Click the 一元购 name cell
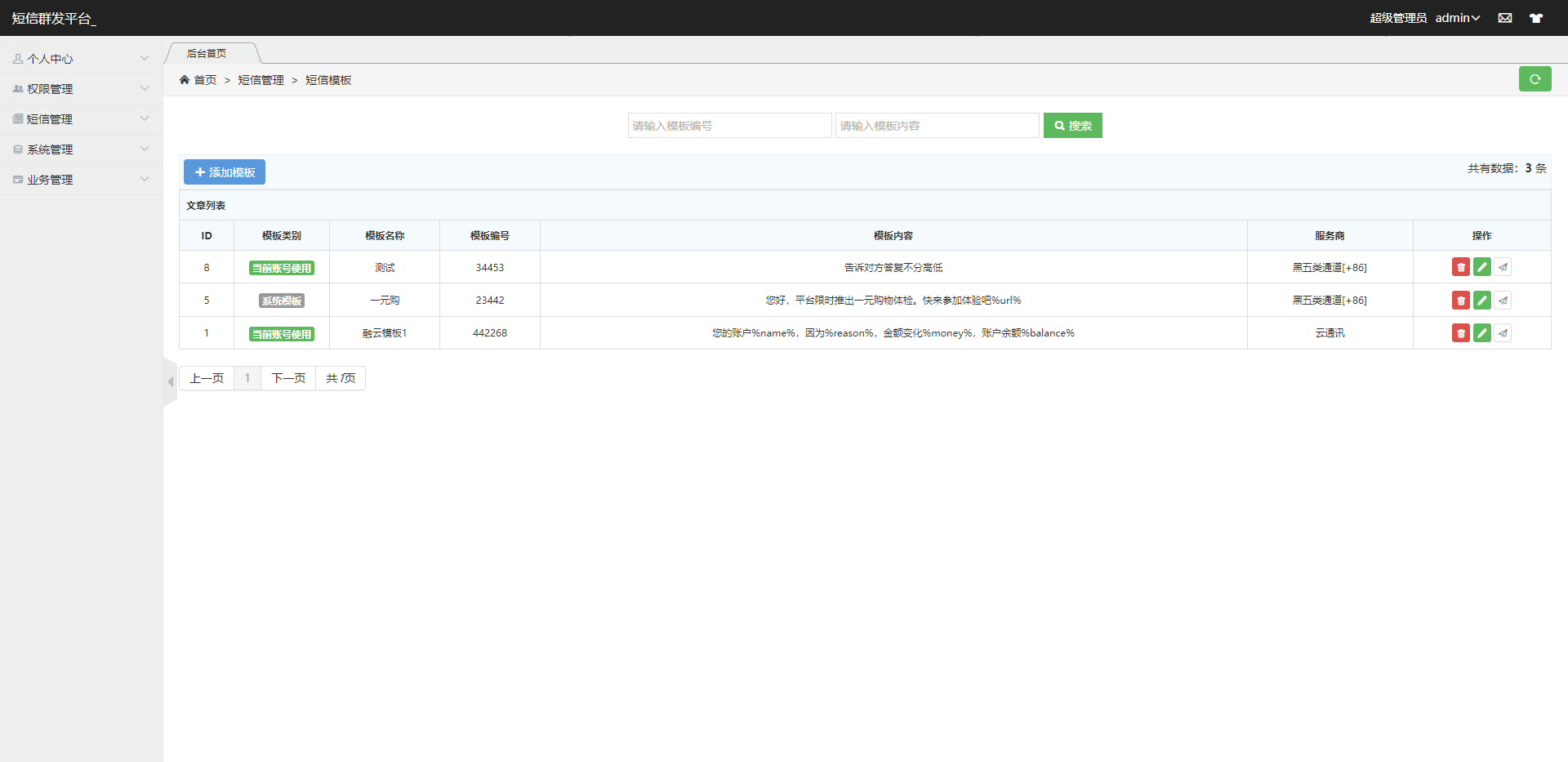The height and width of the screenshot is (762, 1568). tap(385, 301)
